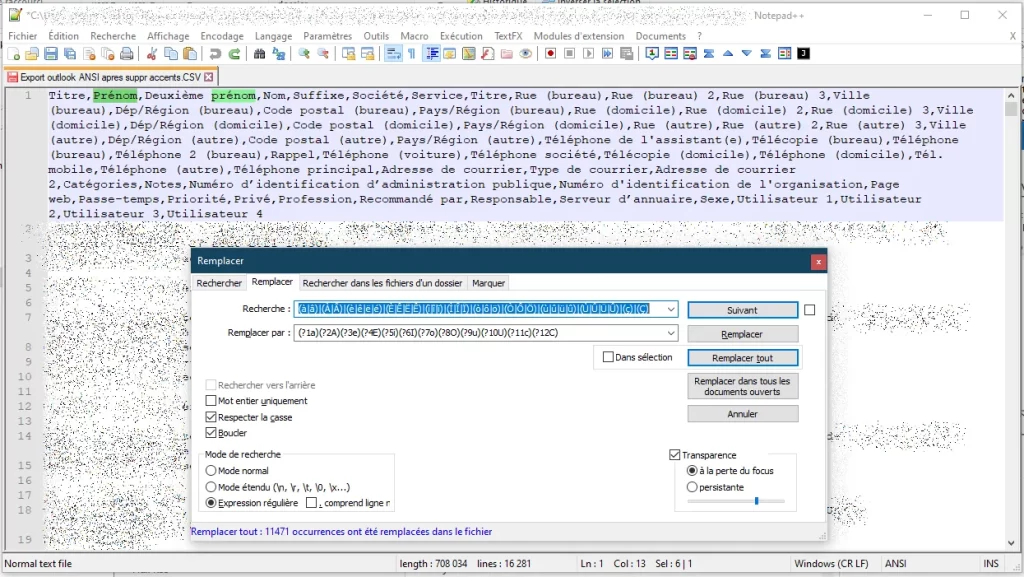
Task: Tick the checkbox next to Suivant
Action: coord(810,310)
